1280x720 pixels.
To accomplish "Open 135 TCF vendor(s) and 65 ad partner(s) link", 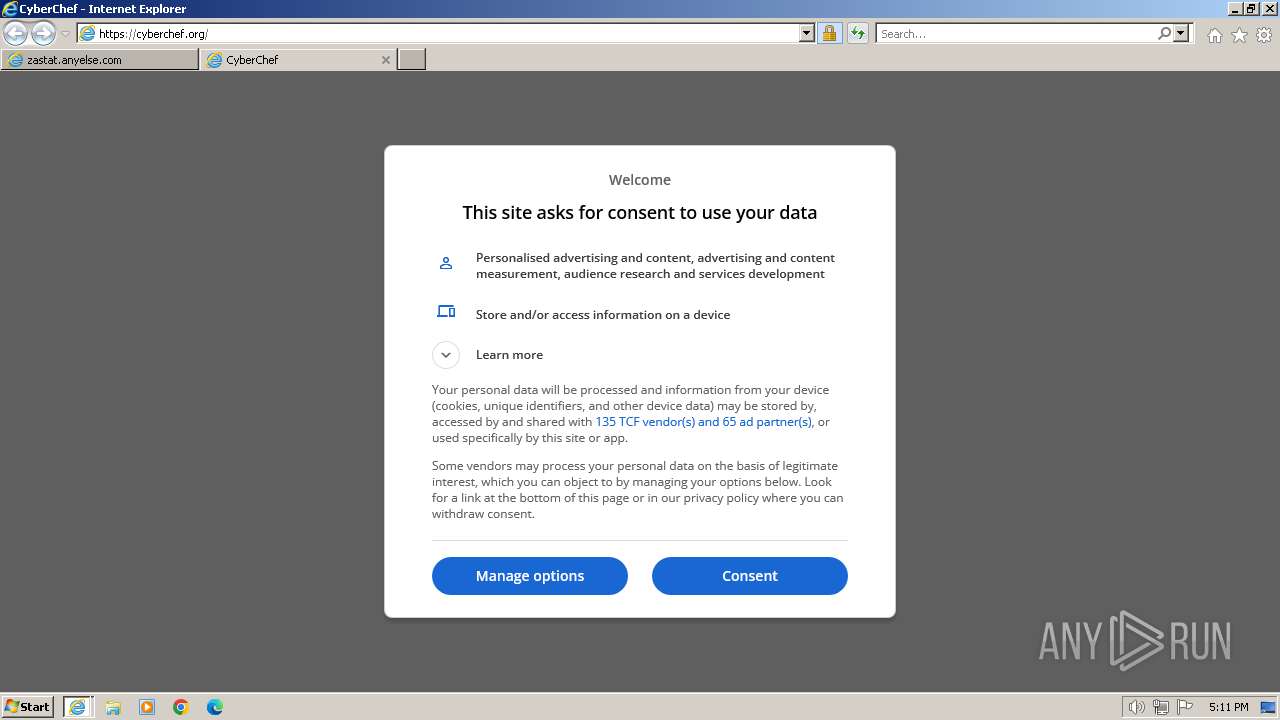I will pyautogui.click(x=704, y=422).
